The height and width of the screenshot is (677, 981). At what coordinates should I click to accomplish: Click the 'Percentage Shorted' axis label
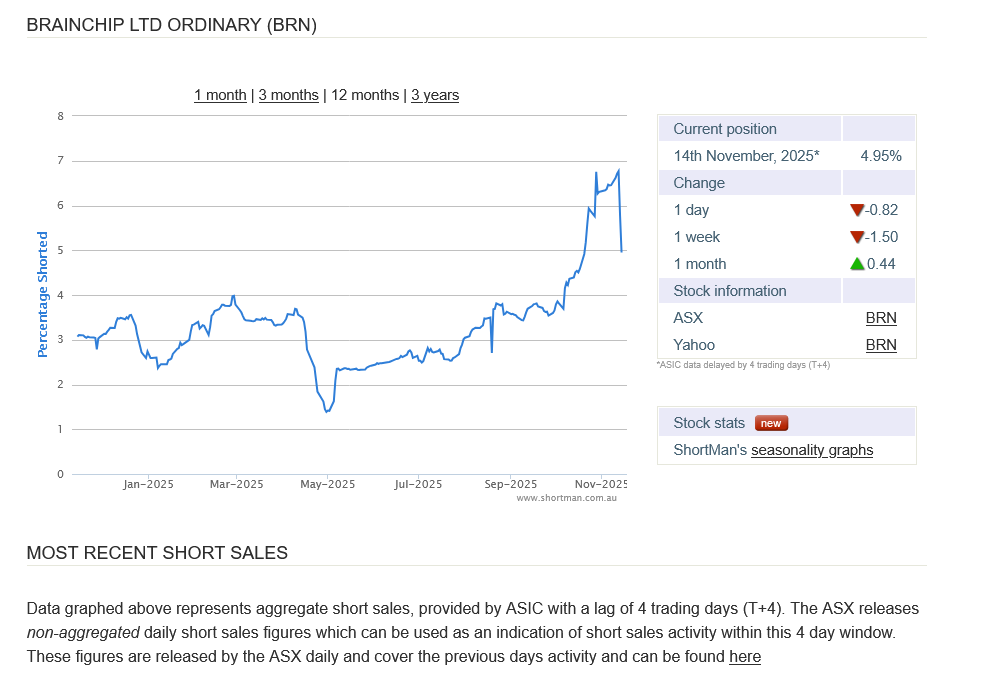tap(43, 295)
